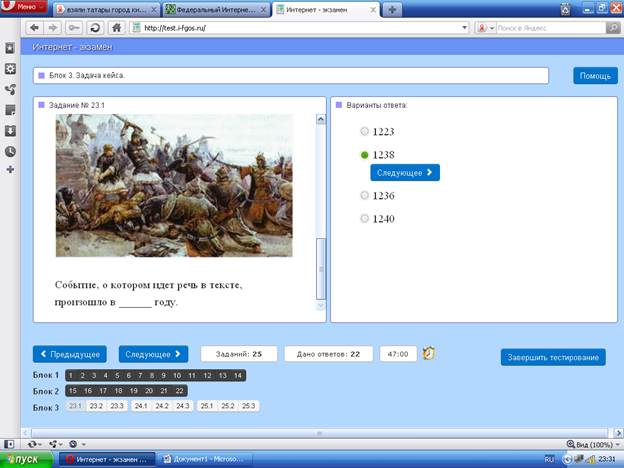624x468 pixels.
Task: Click the Помощь help button
Action: 595,76
